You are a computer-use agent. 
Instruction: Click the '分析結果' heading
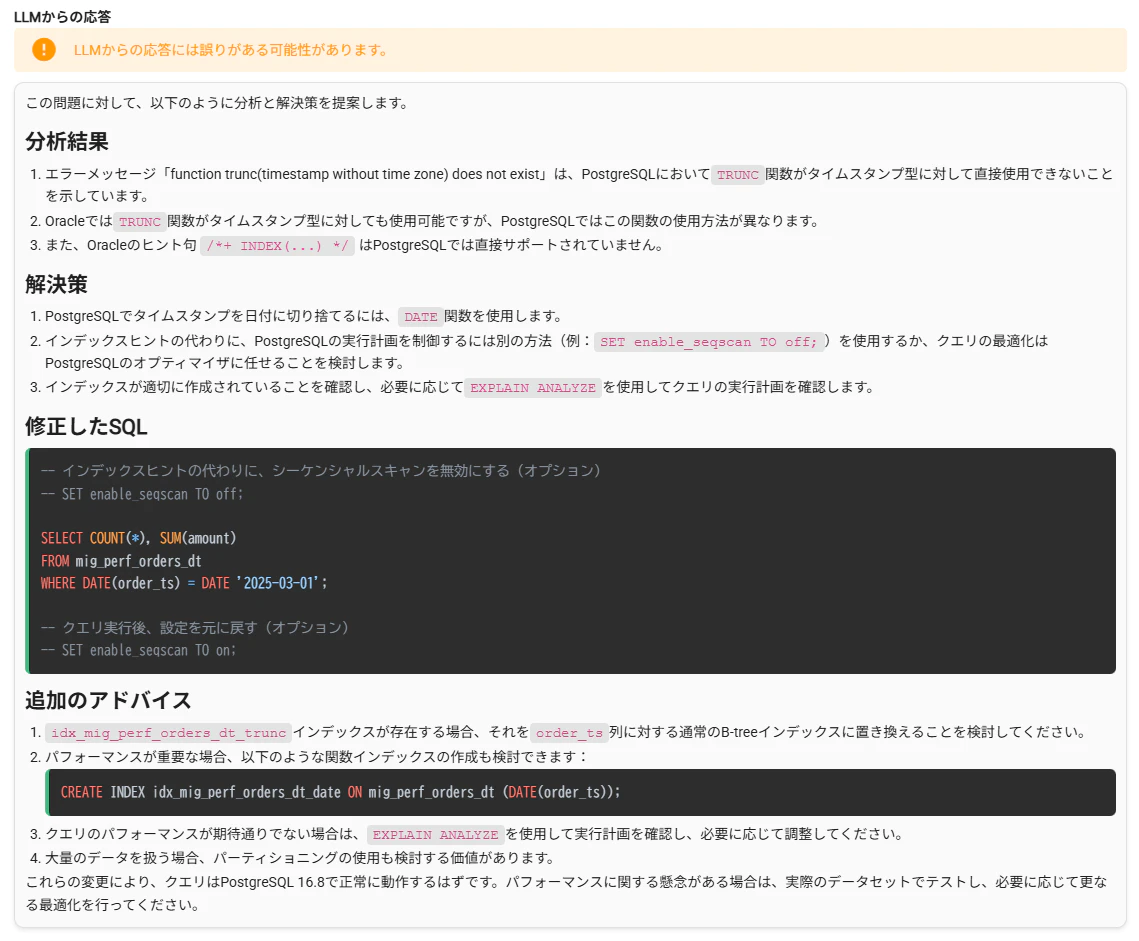(67, 141)
